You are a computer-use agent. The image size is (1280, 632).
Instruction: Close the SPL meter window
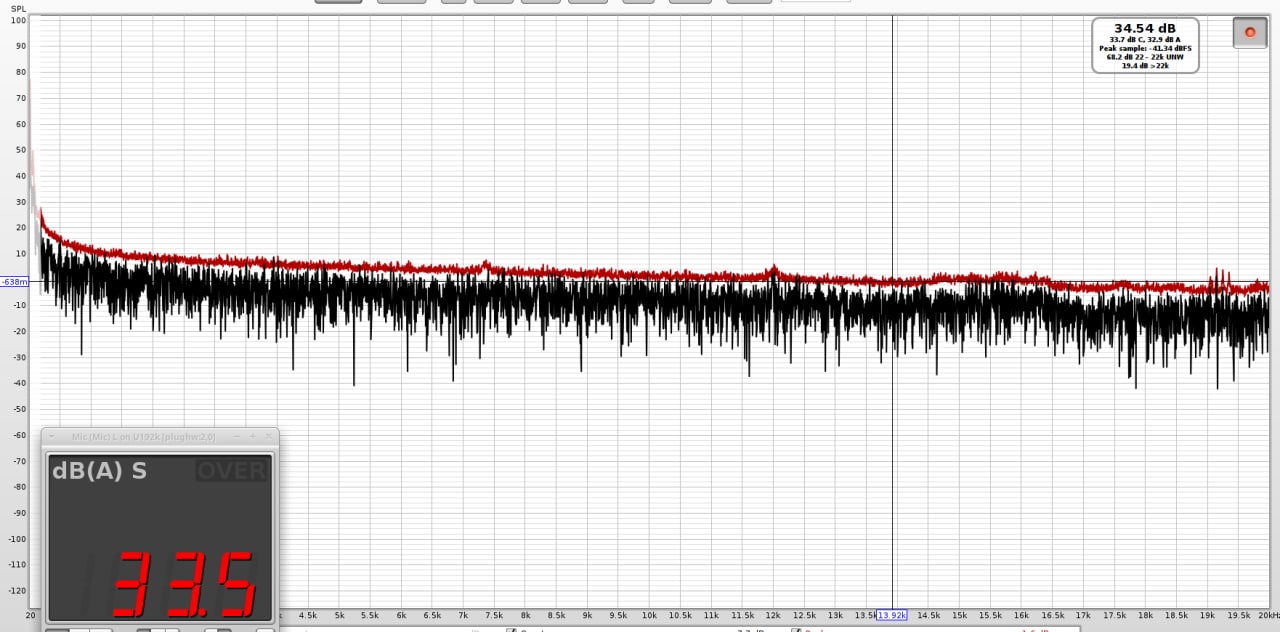tap(268, 436)
